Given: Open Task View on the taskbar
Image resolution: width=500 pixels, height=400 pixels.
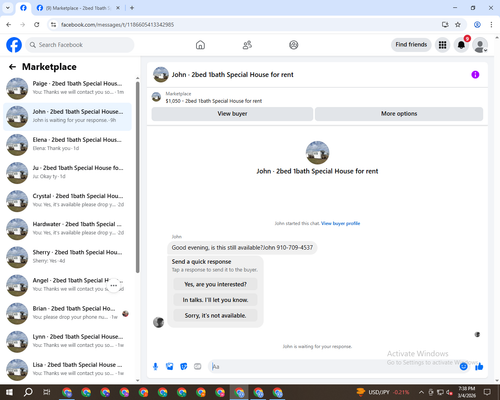Looking at the screenshot, I should click(x=47, y=392).
